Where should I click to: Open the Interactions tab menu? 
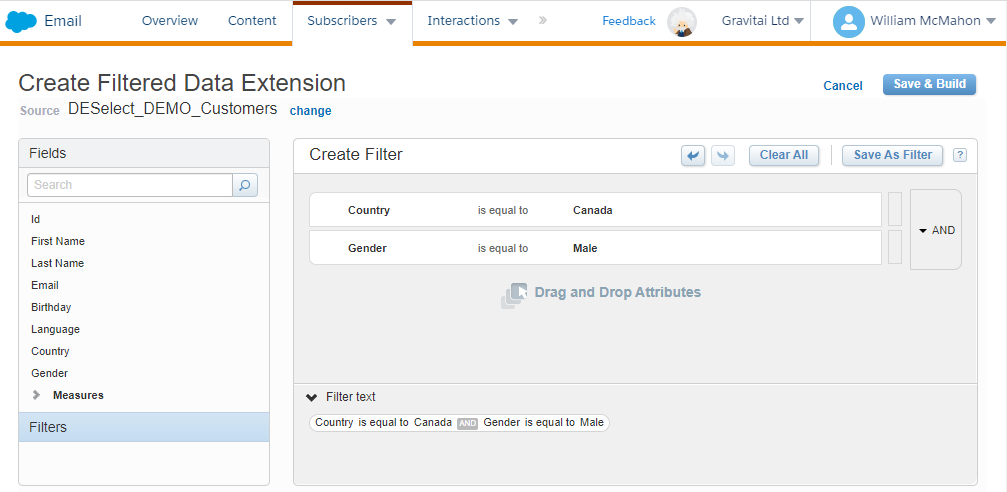[x=472, y=21]
